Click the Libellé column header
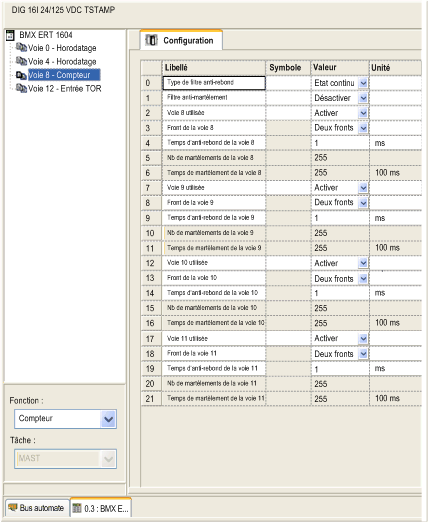 [214, 68]
